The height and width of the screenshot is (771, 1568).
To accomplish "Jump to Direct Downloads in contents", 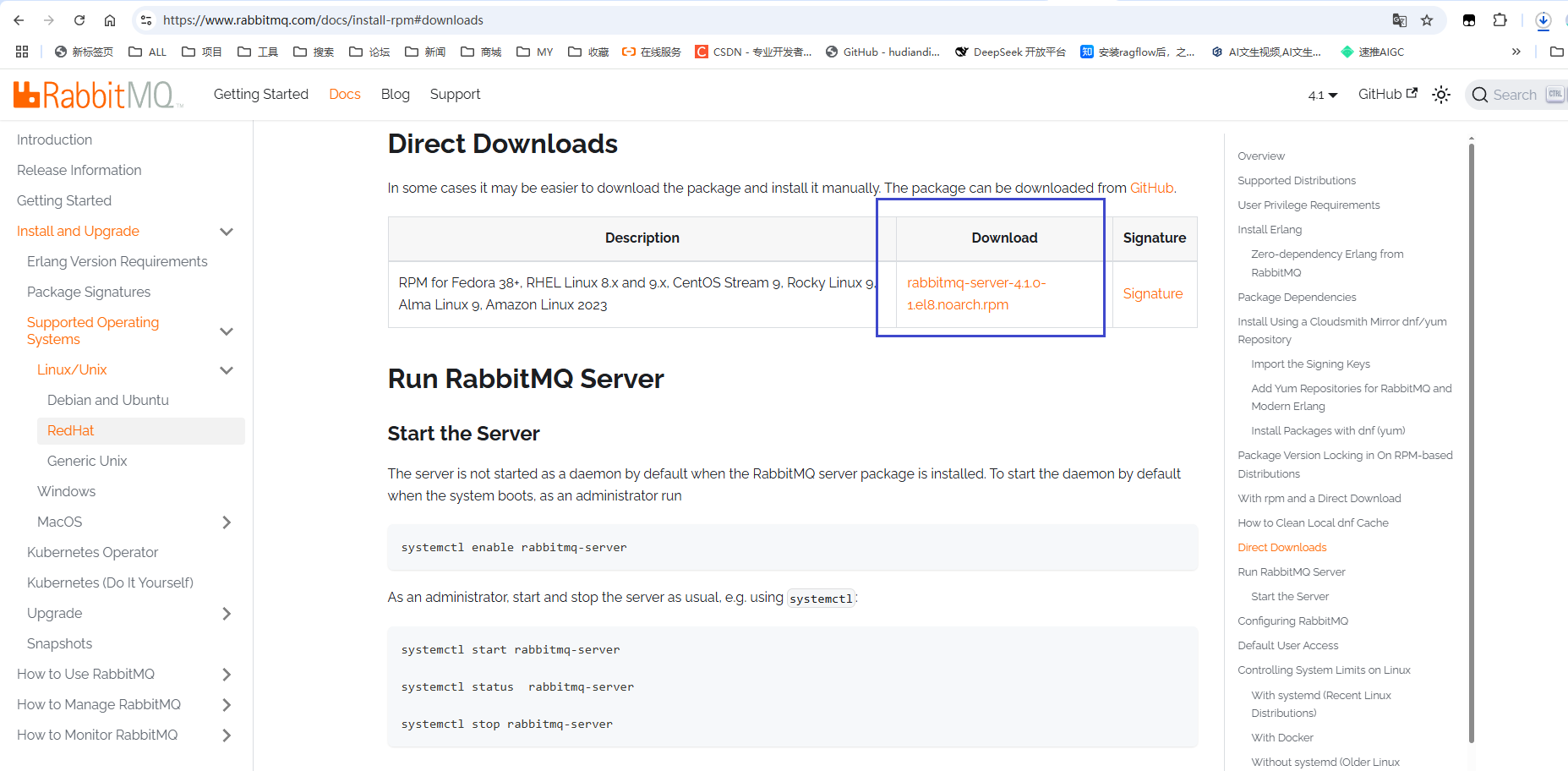I will 1282,548.
